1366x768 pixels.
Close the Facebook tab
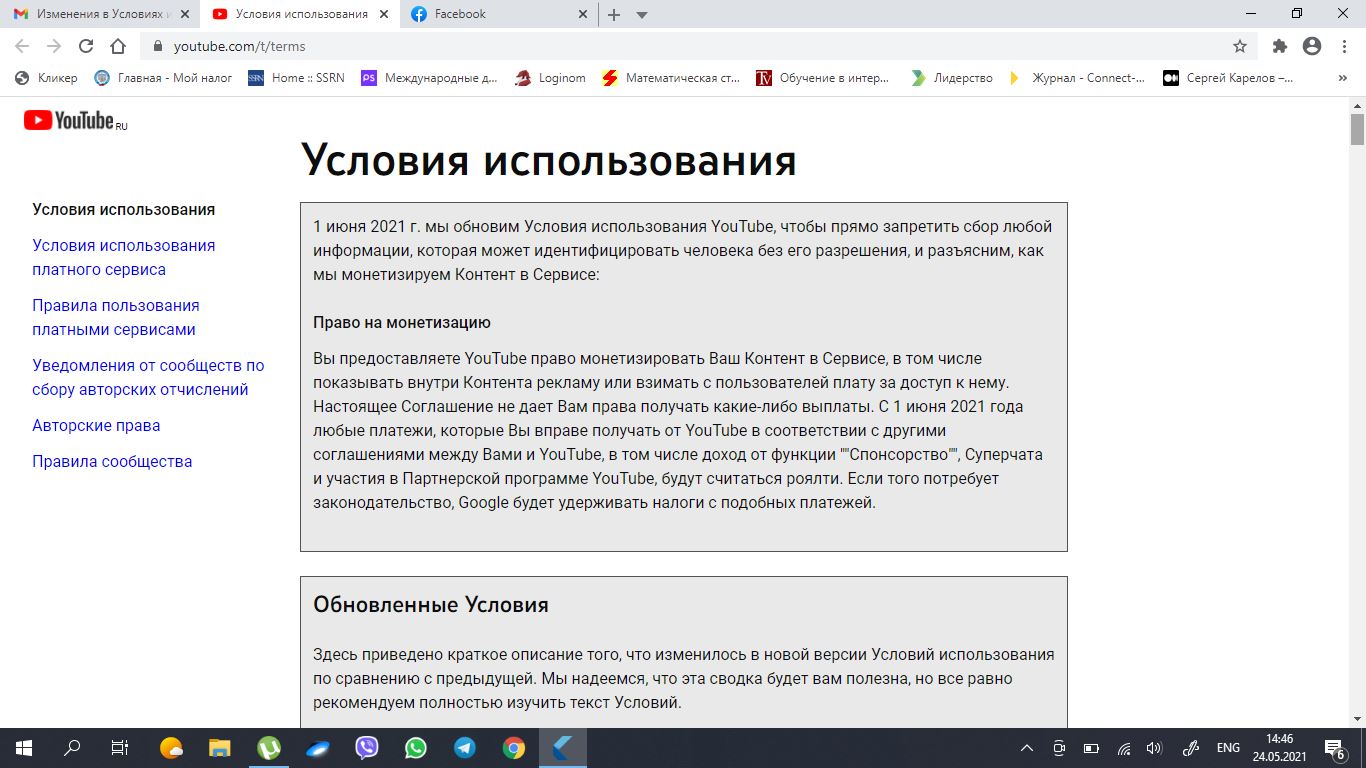pyautogui.click(x=583, y=15)
